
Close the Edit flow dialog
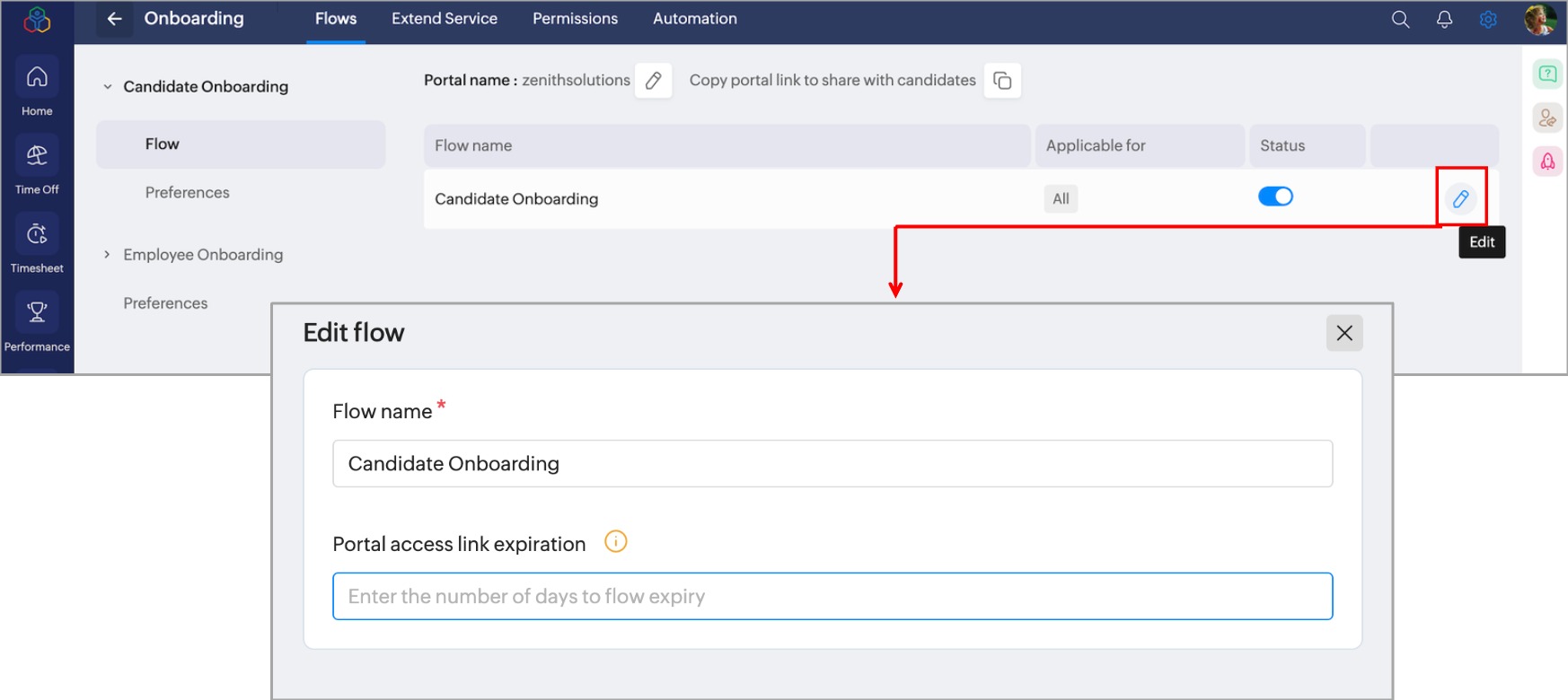point(1343,333)
